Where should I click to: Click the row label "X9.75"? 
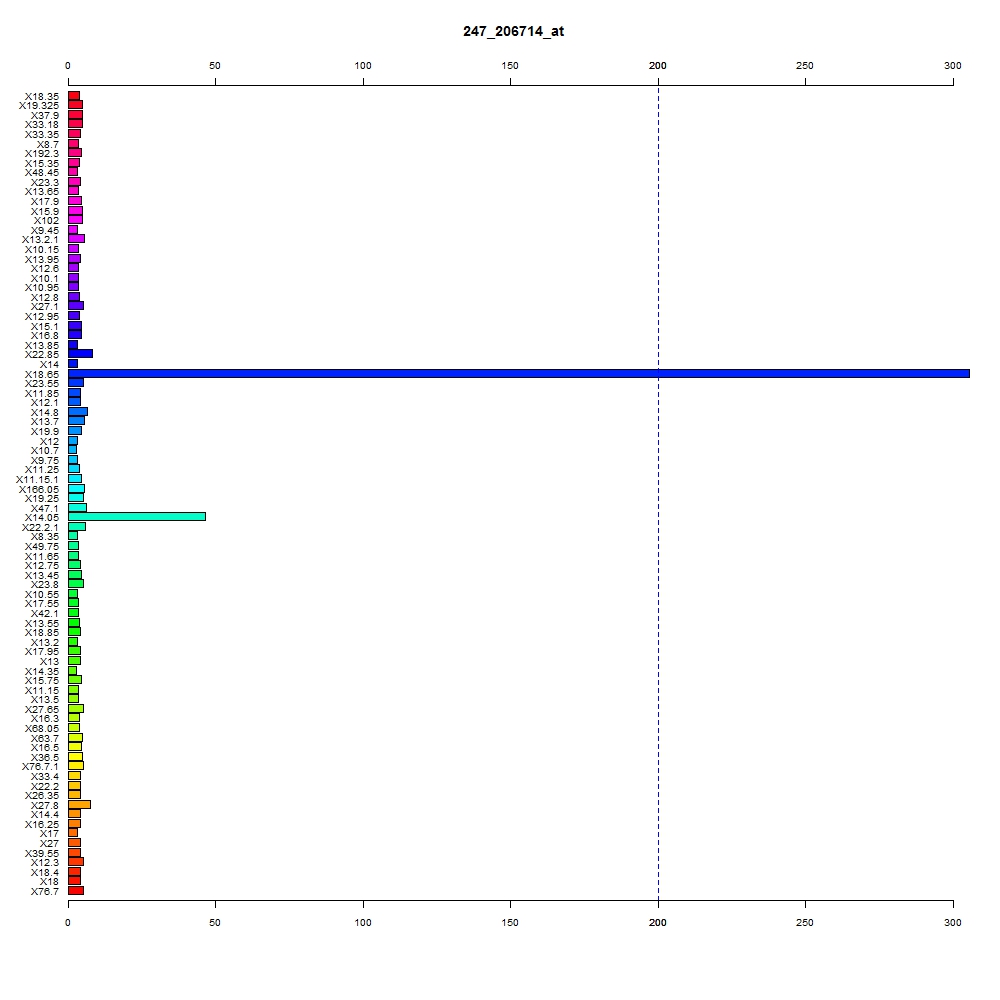45,461
